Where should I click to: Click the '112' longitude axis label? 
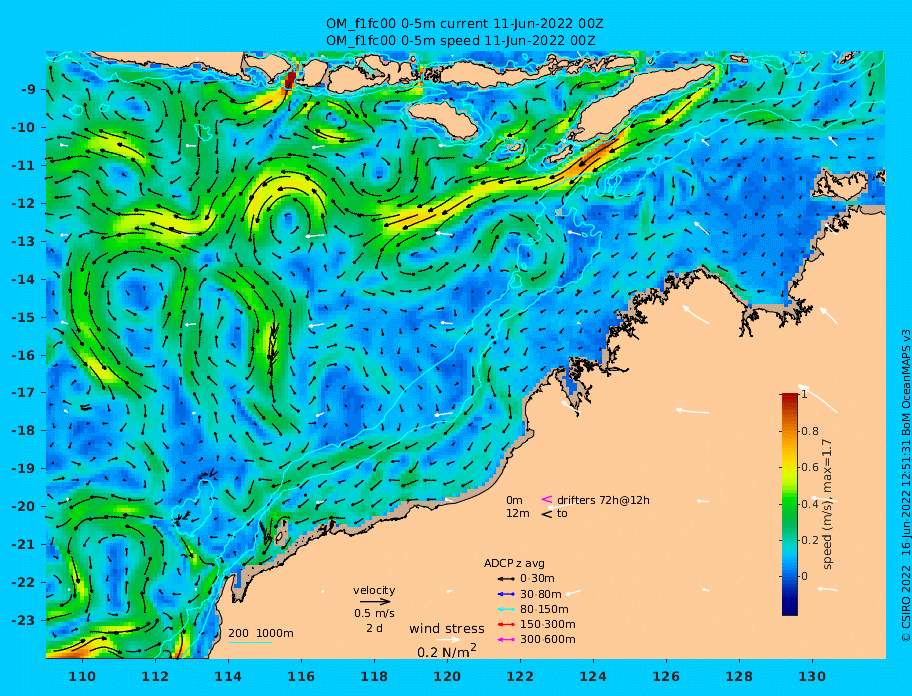click(155, 676)
